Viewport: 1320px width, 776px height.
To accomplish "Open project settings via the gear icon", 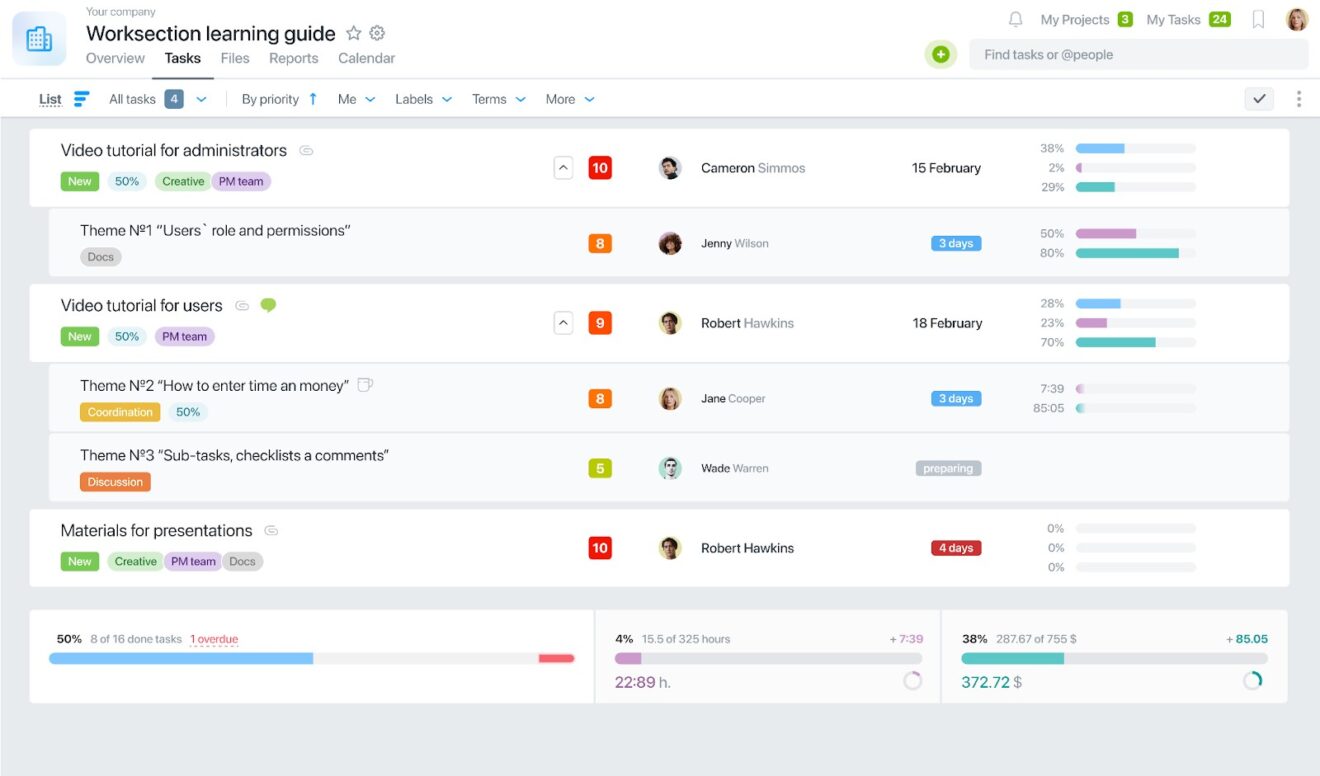I will (x=377, y=33).
